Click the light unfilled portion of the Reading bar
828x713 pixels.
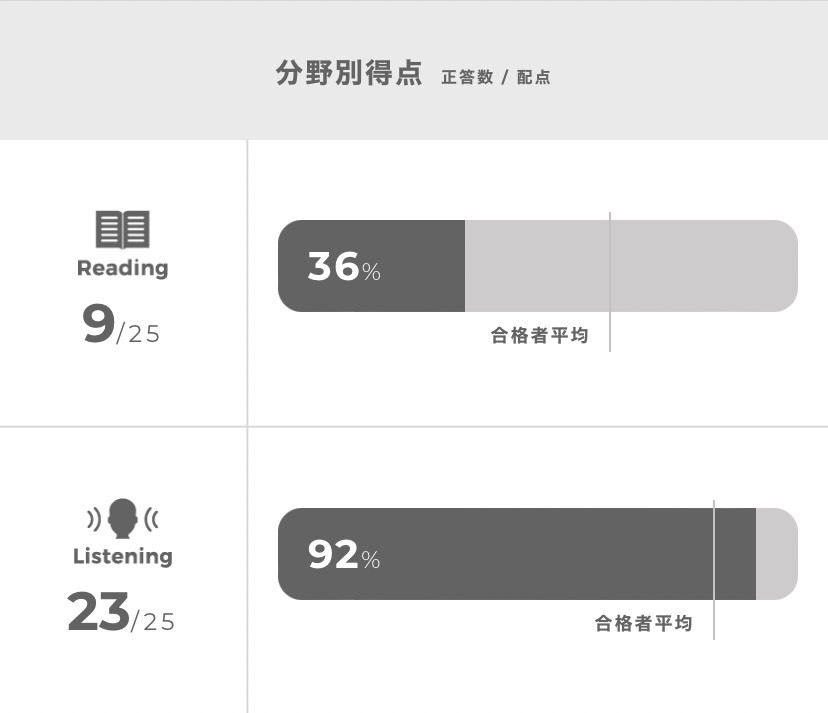pyautogui.click(x=631, y=266)
